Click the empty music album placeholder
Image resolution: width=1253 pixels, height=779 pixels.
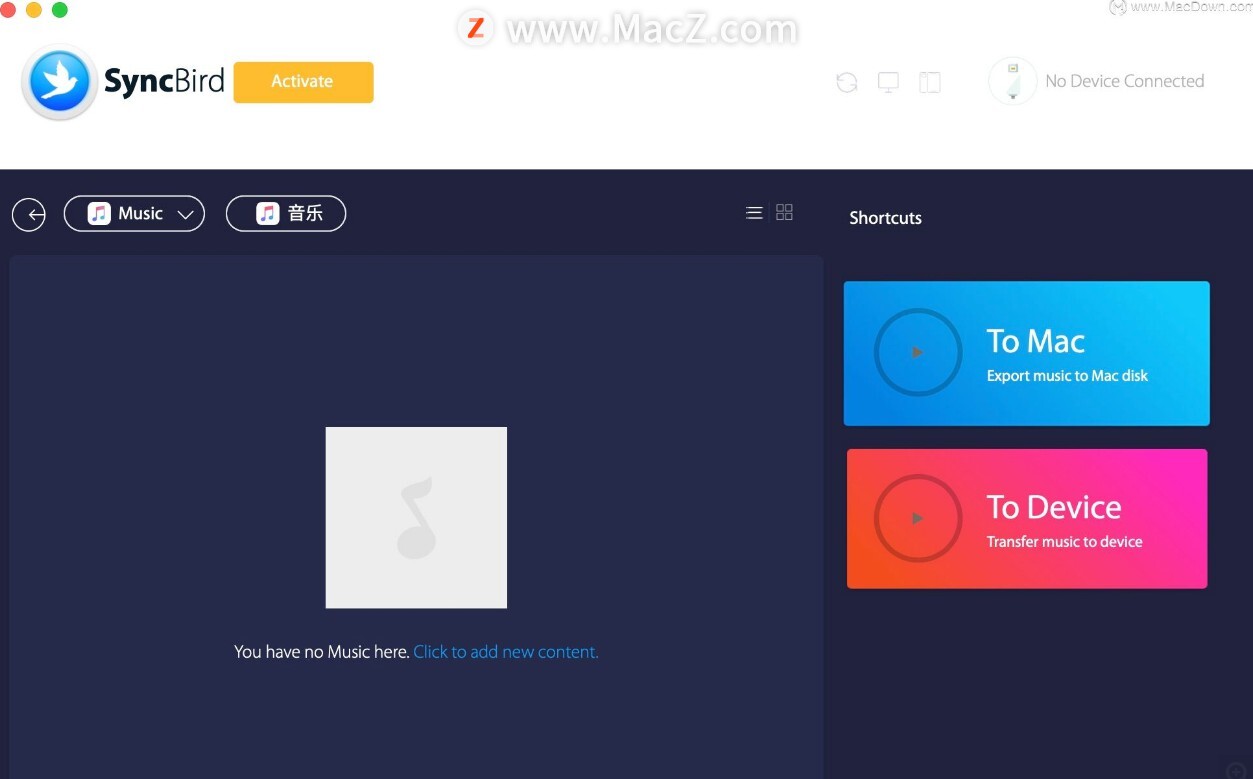pos(416,517)
